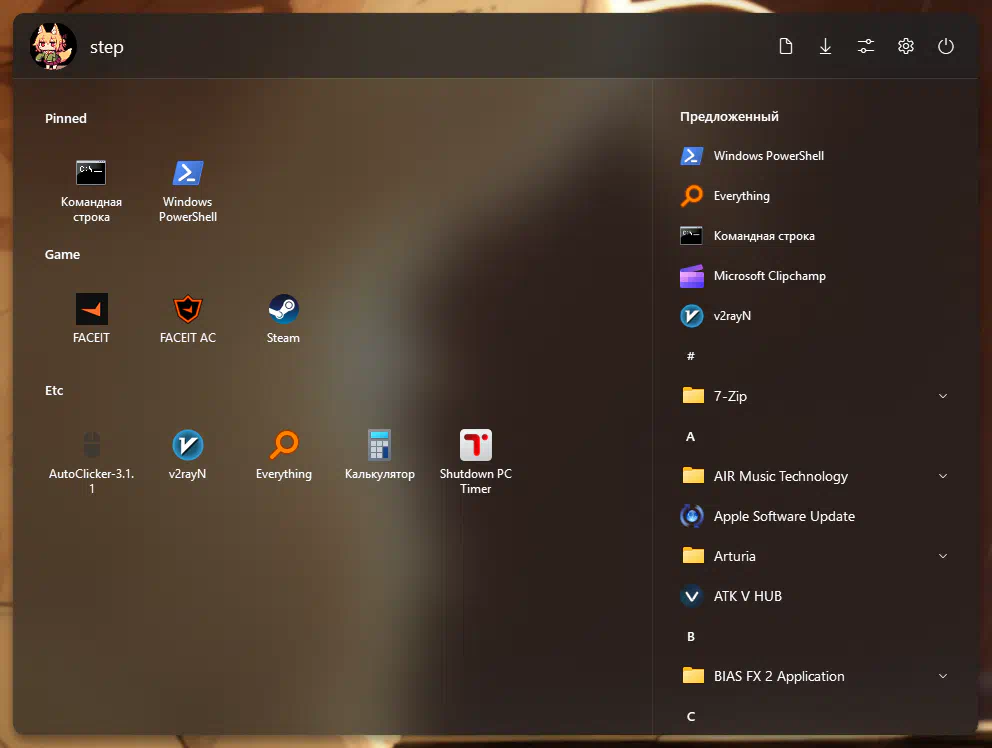Screen dimensions: 992x748
Task: Select the Pinned group heading
Action: click(66, 118)
